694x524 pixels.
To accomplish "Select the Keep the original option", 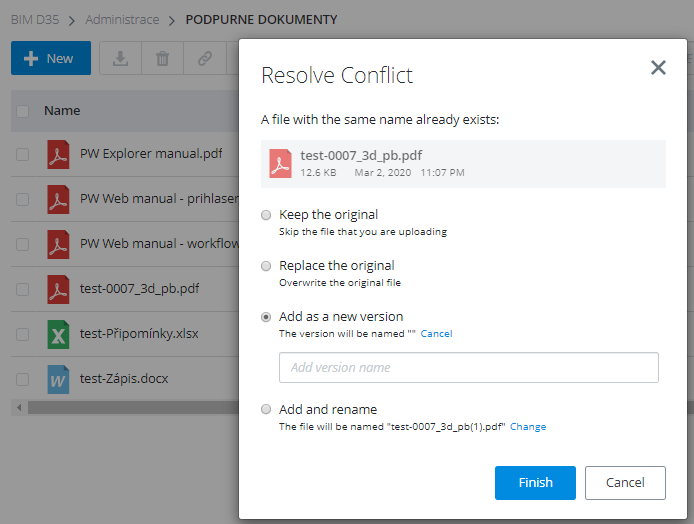I will 266,215.
